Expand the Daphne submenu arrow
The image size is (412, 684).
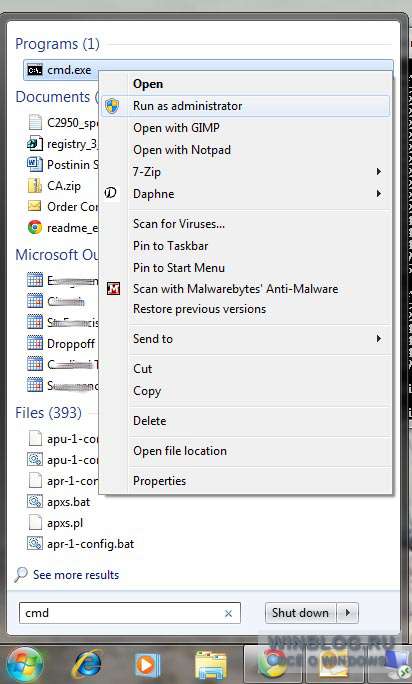379,193
